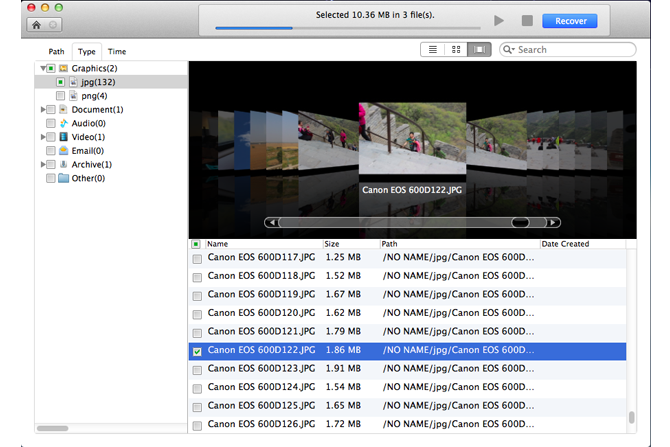The image size is (670, 447).
Task: Open the Time tab
Action: tap(117, 51)
